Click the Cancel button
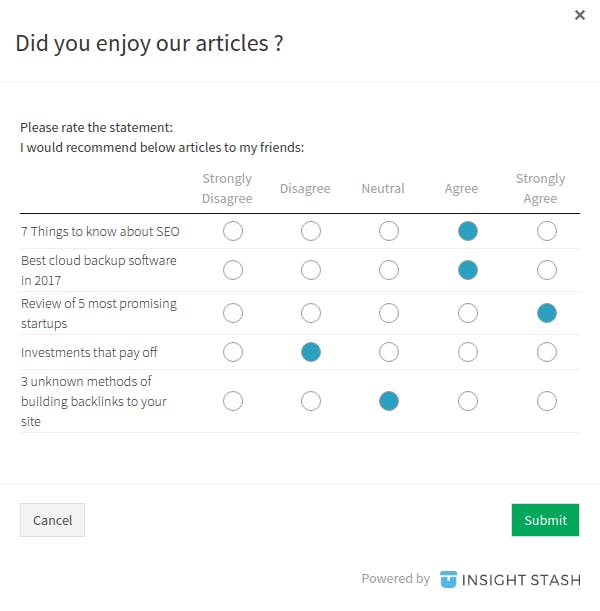Image resolution: width=600 pixels, height=611 pixels. pos(52,520)
